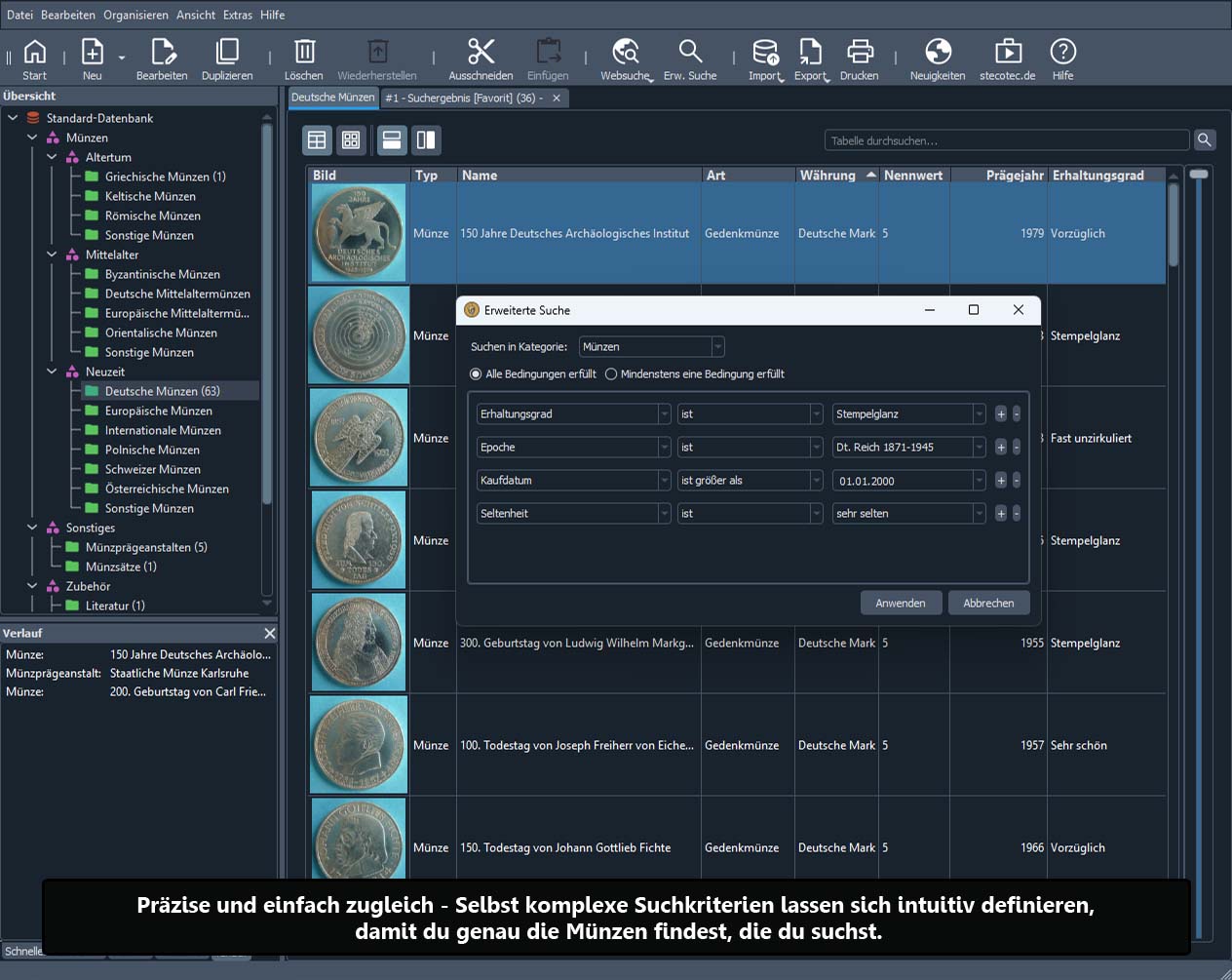Click the Ausschneiden scissors icon
This screenshot has width=1232, height=980.
click(481, 52)
